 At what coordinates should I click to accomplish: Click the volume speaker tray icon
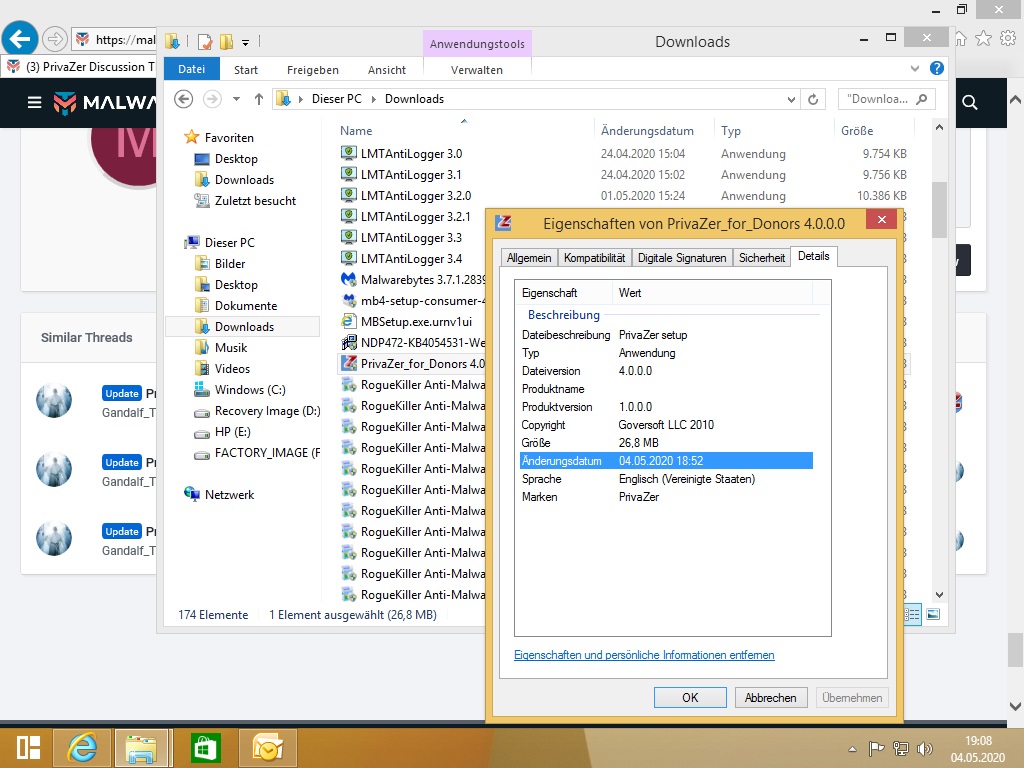925,749
